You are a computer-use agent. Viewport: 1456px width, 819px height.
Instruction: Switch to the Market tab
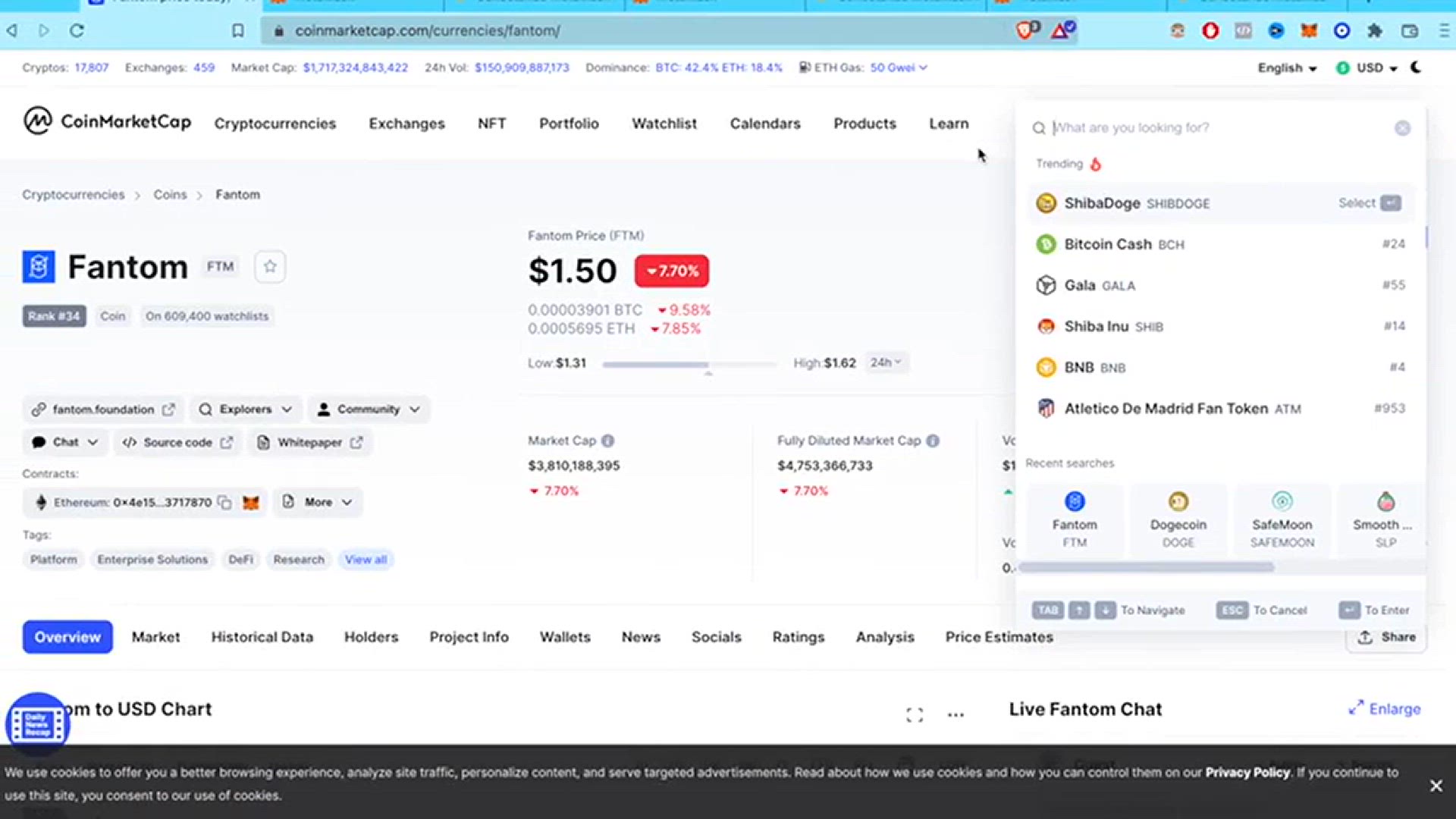[x=155, y=637]
